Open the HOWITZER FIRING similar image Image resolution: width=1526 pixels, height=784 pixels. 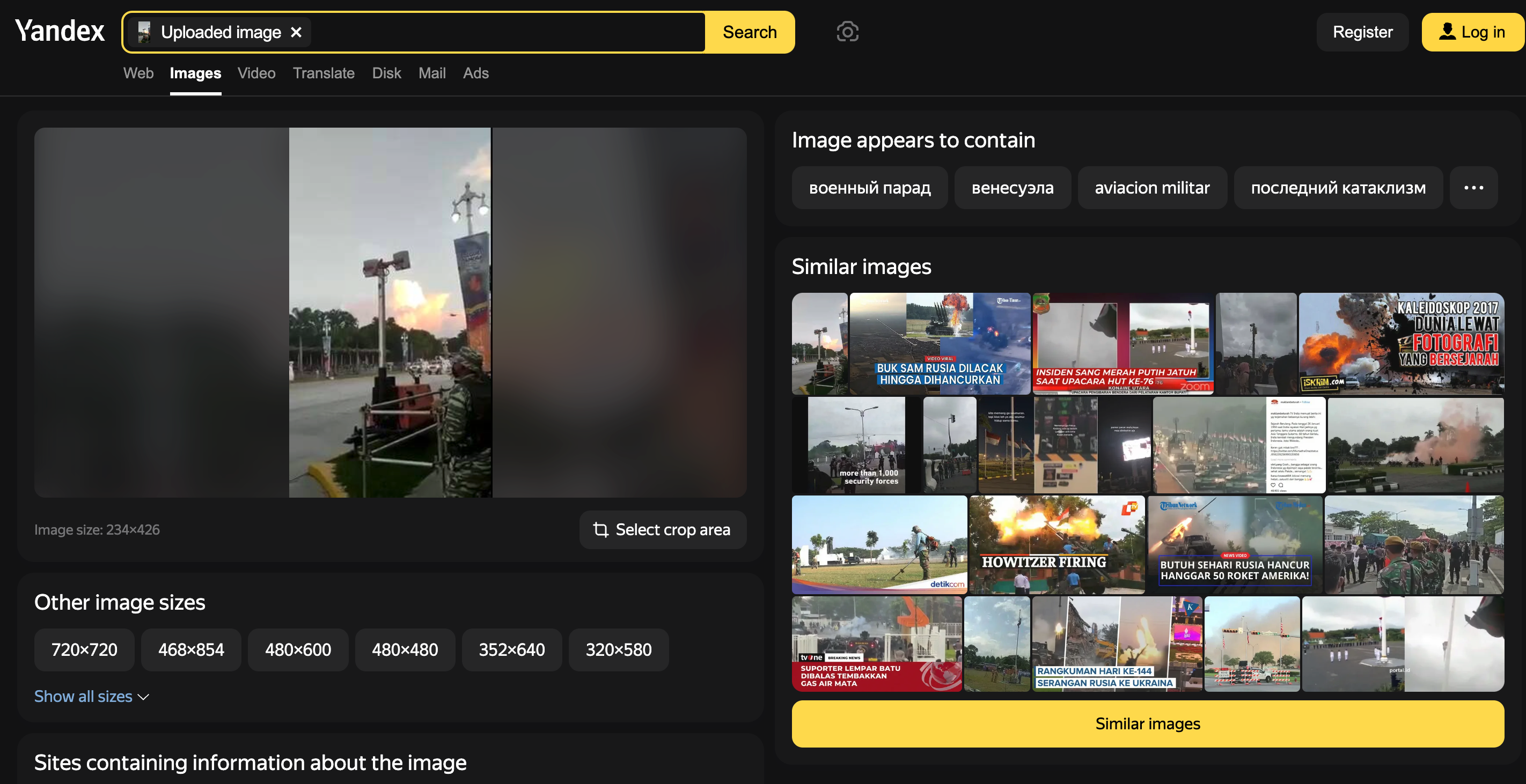pyautogui.click(x=1056, y=545)
